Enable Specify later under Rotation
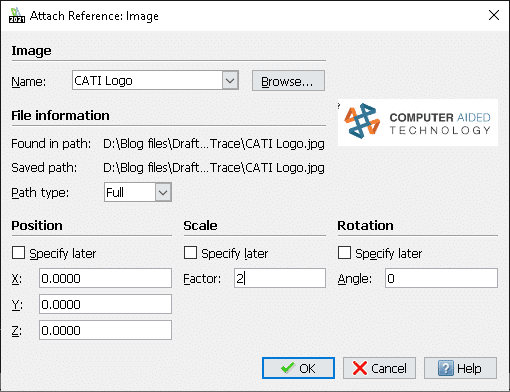Image resolution: width=510 pixels, height=392 pixels. click(344, 253)
